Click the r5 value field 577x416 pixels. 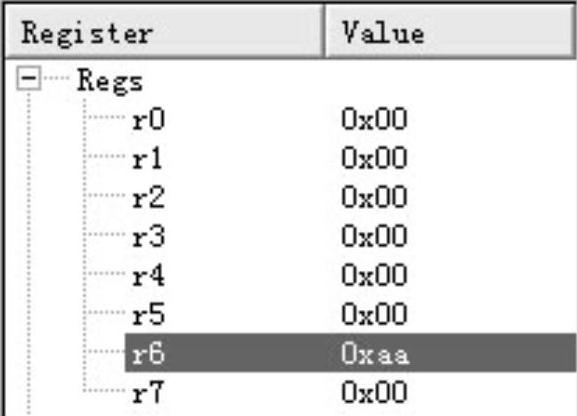point(374,314)
